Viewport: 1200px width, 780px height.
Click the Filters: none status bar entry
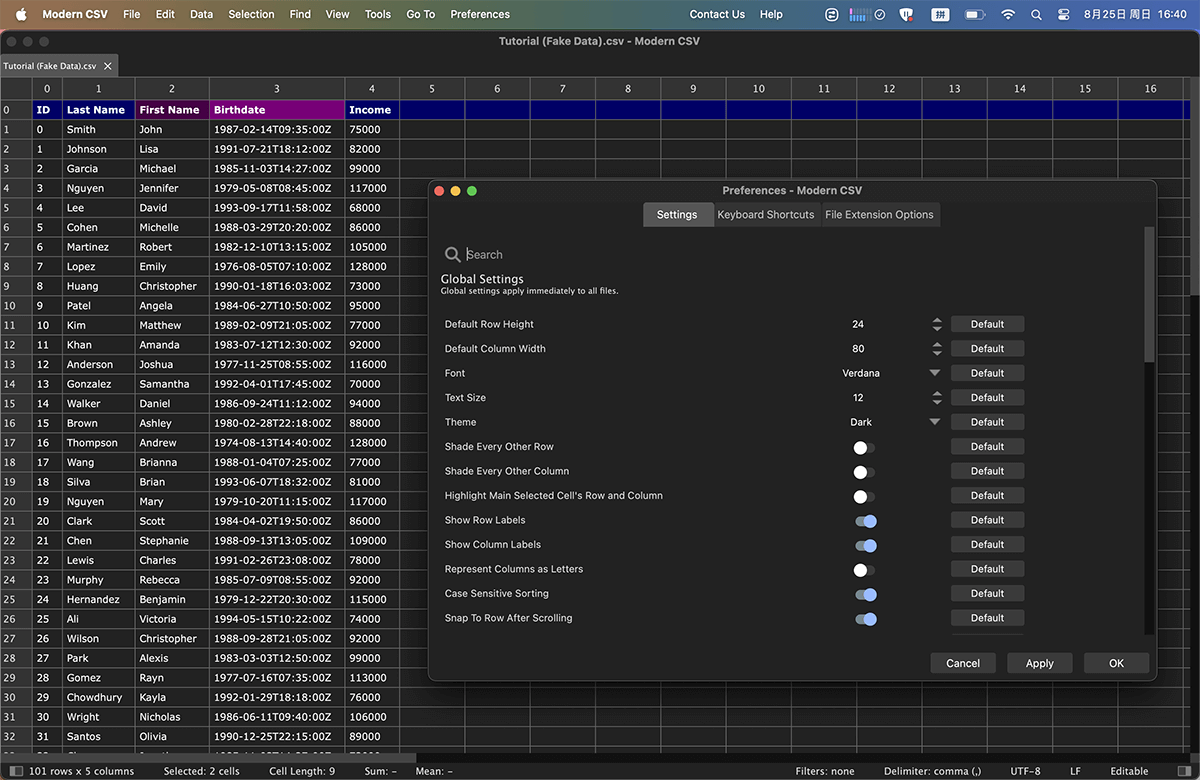click(x=825, y=772)
